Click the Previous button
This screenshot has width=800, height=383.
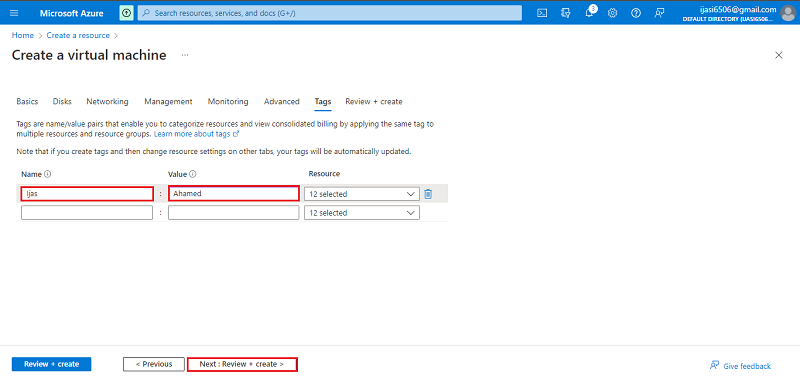click(154, 364)
